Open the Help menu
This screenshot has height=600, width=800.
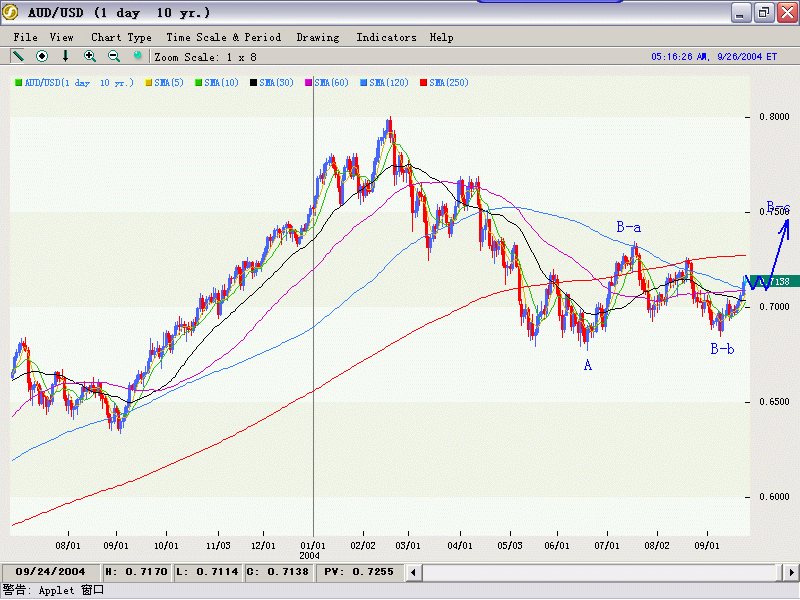(441, 37)
